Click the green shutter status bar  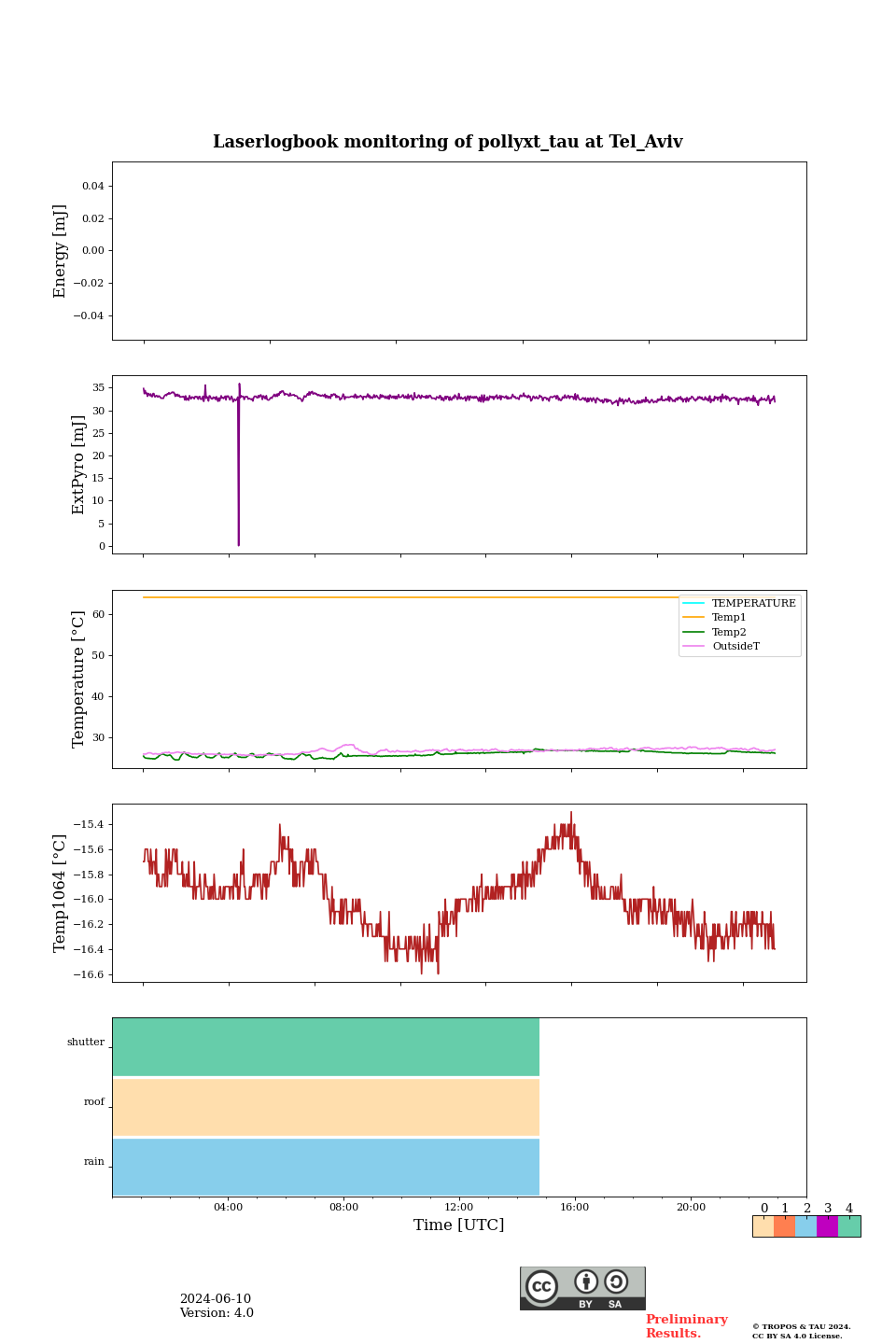(x=326, y=1047)
